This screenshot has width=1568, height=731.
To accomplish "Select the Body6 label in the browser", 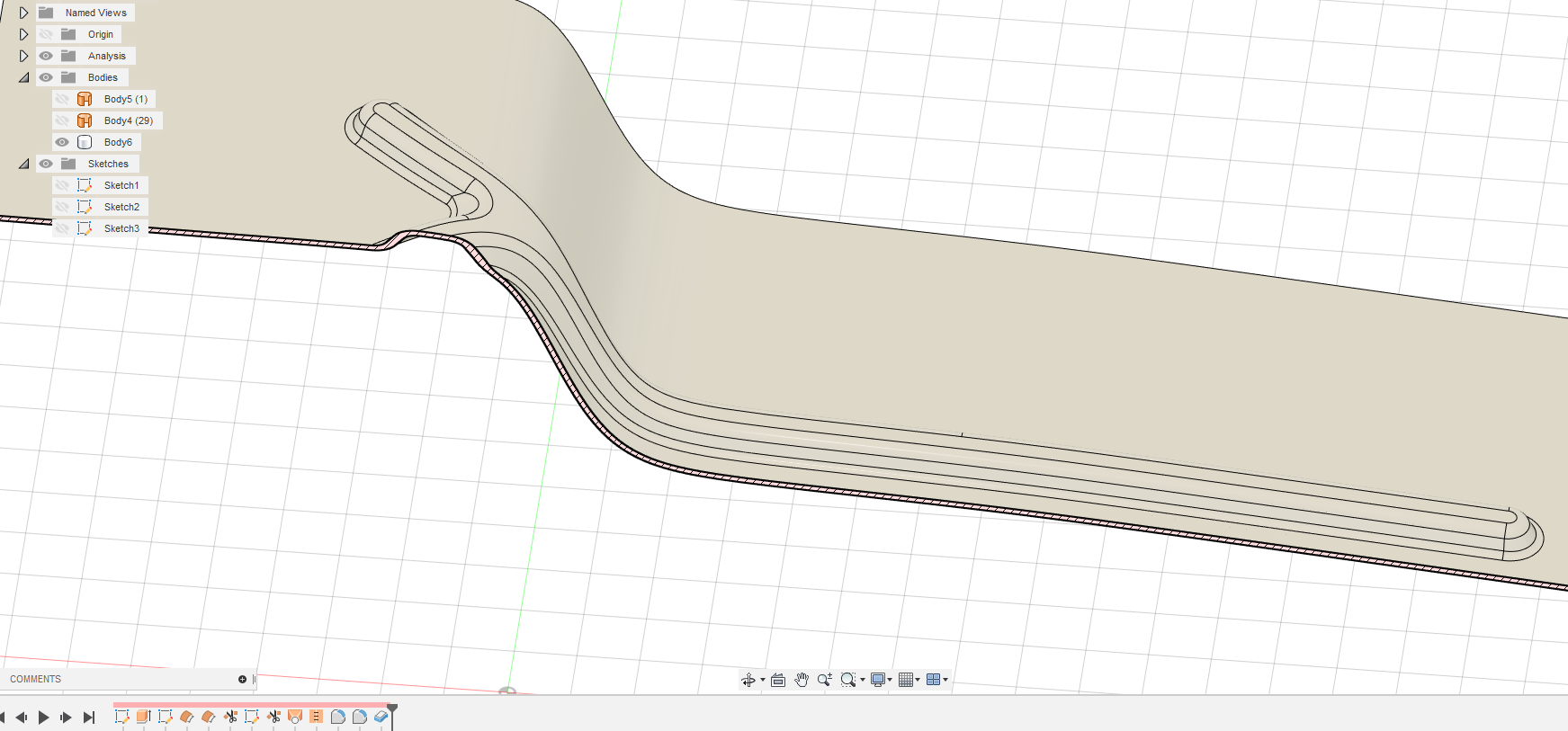I will pos(118,142).
